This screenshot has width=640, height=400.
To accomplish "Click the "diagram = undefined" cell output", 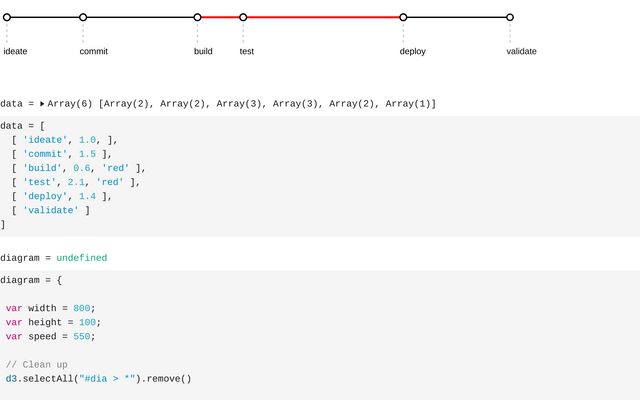I will click(54, 258).
